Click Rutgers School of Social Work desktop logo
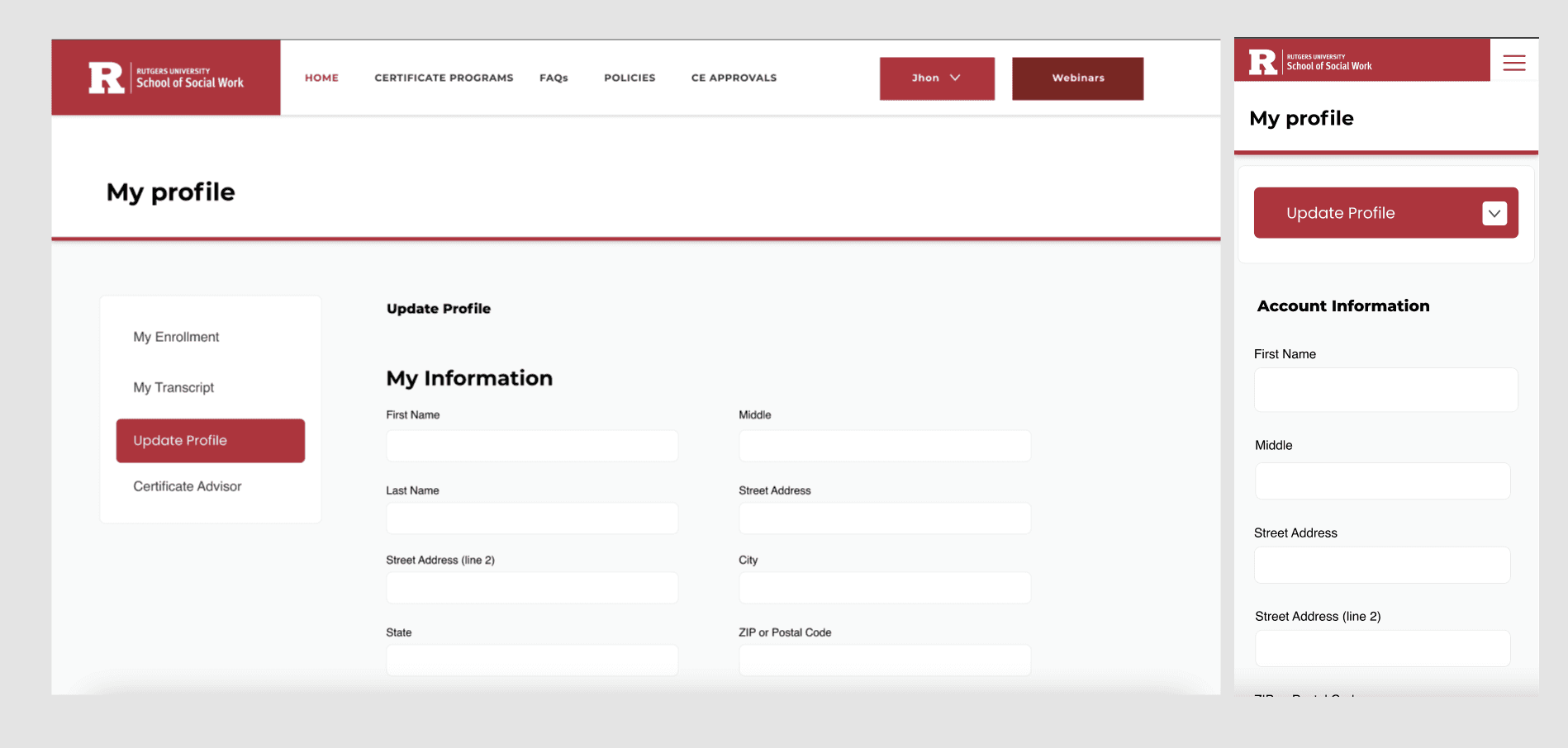 pos(166,78)
